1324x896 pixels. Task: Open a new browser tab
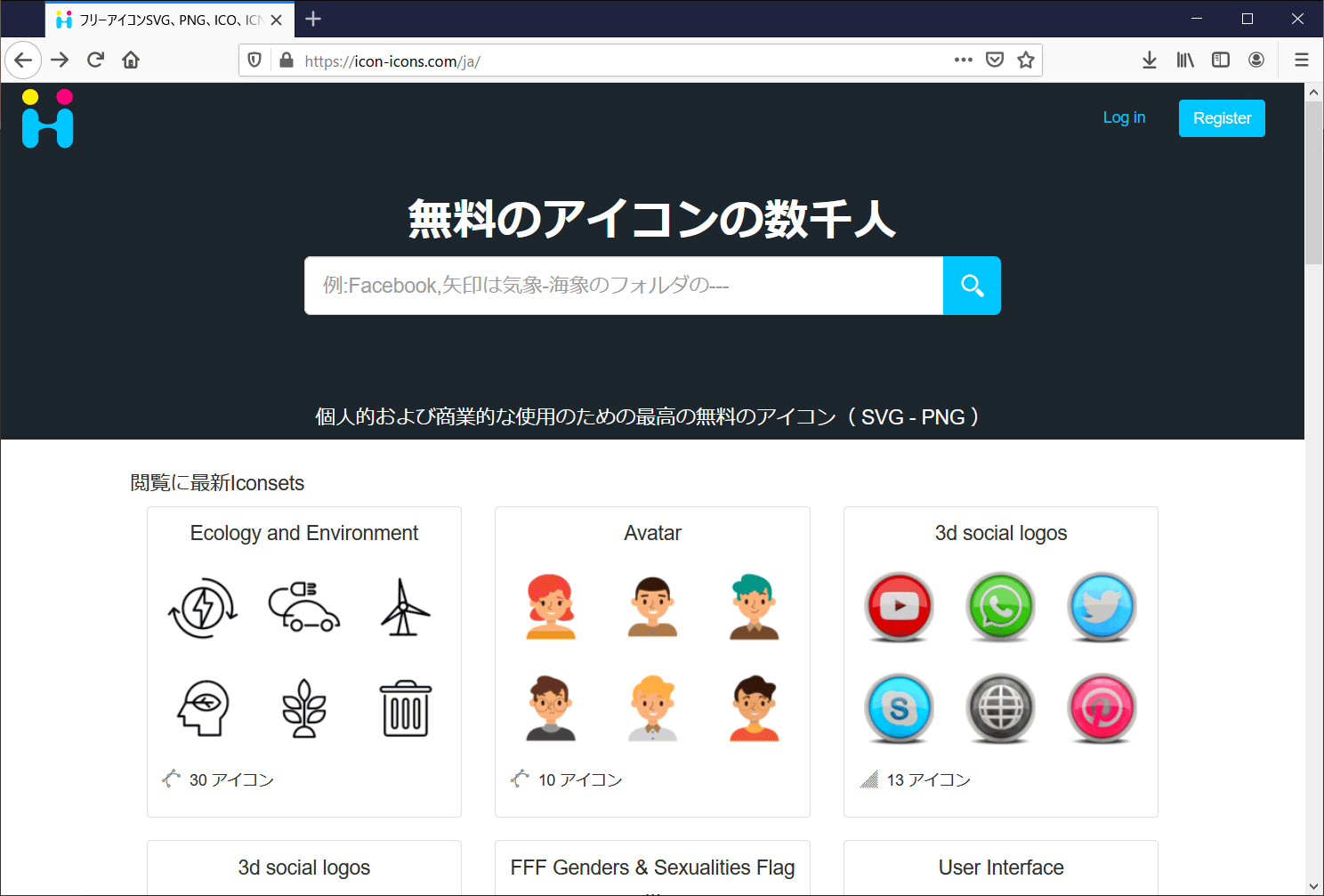pos(313,19)
